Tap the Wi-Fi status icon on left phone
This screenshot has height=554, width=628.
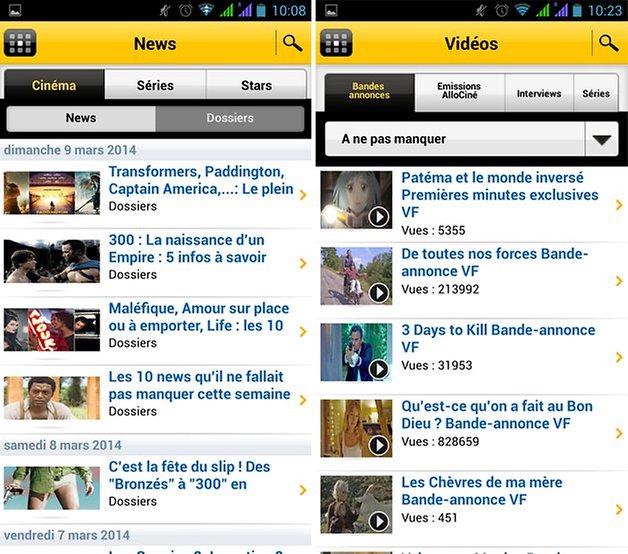[206, 10]
